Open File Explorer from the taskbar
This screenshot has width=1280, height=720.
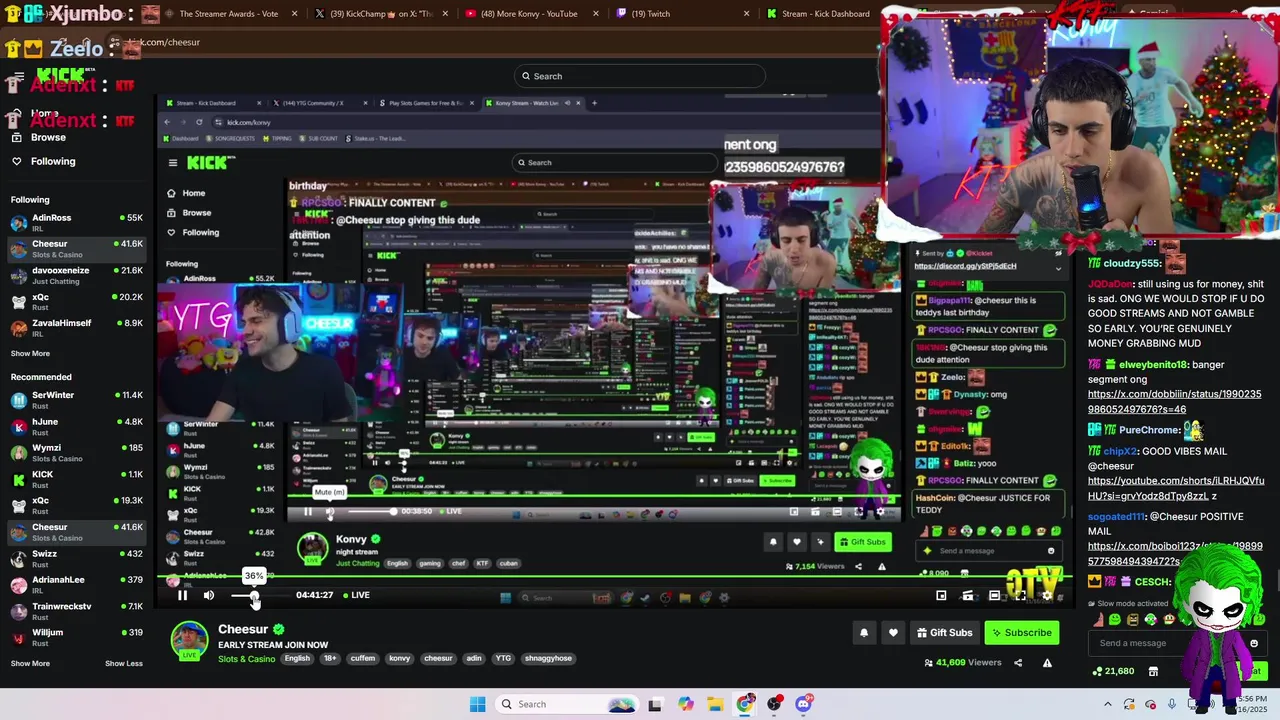tap(715, 704)
